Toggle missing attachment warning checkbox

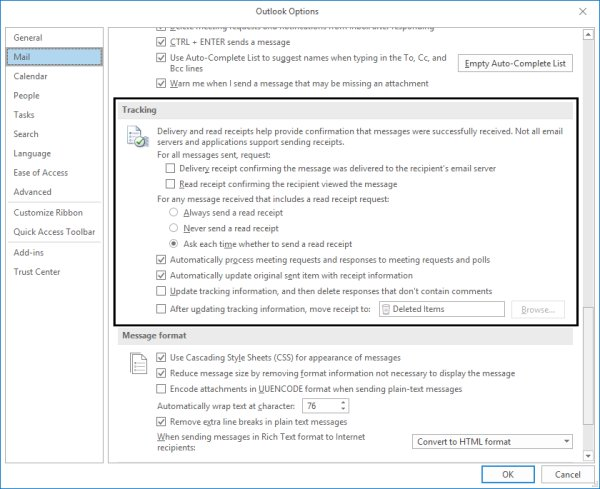(x=161, y=83)
